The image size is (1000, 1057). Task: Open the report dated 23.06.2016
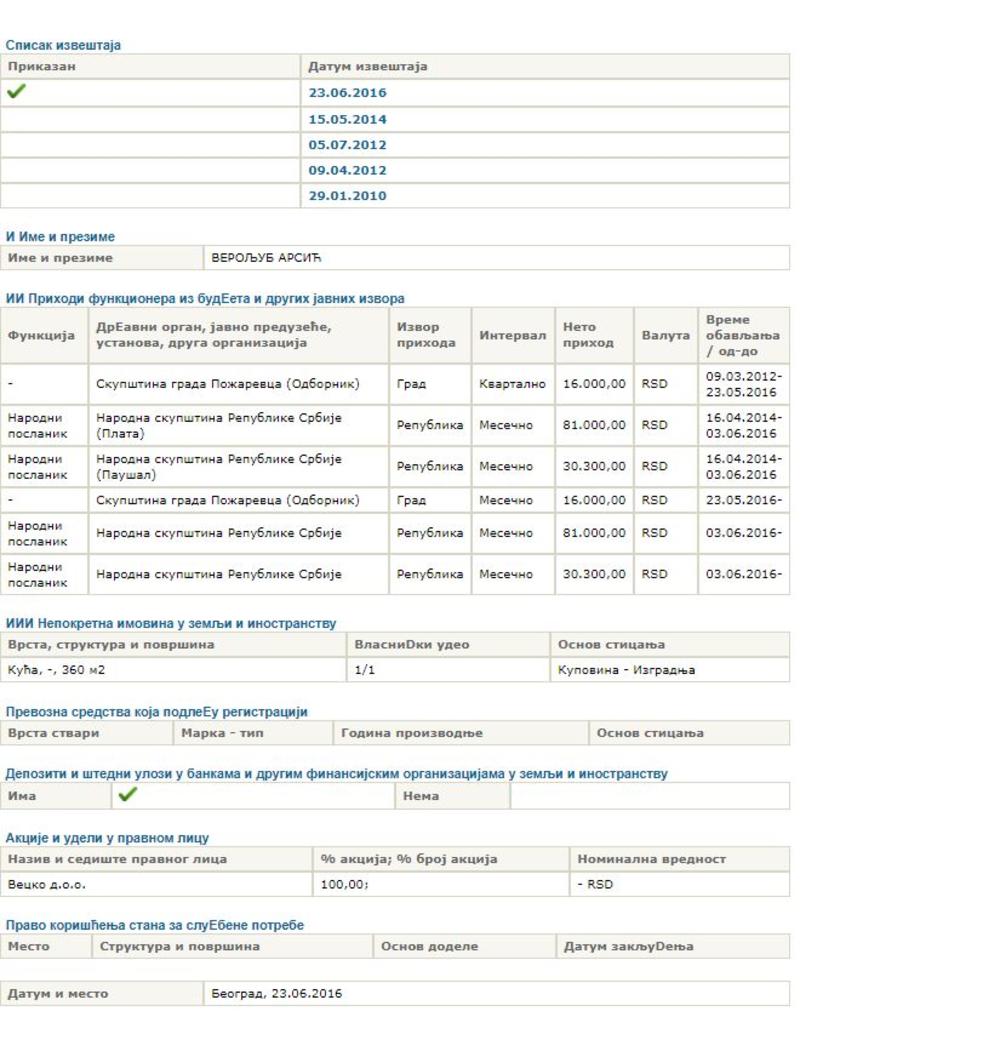[347, 94]
